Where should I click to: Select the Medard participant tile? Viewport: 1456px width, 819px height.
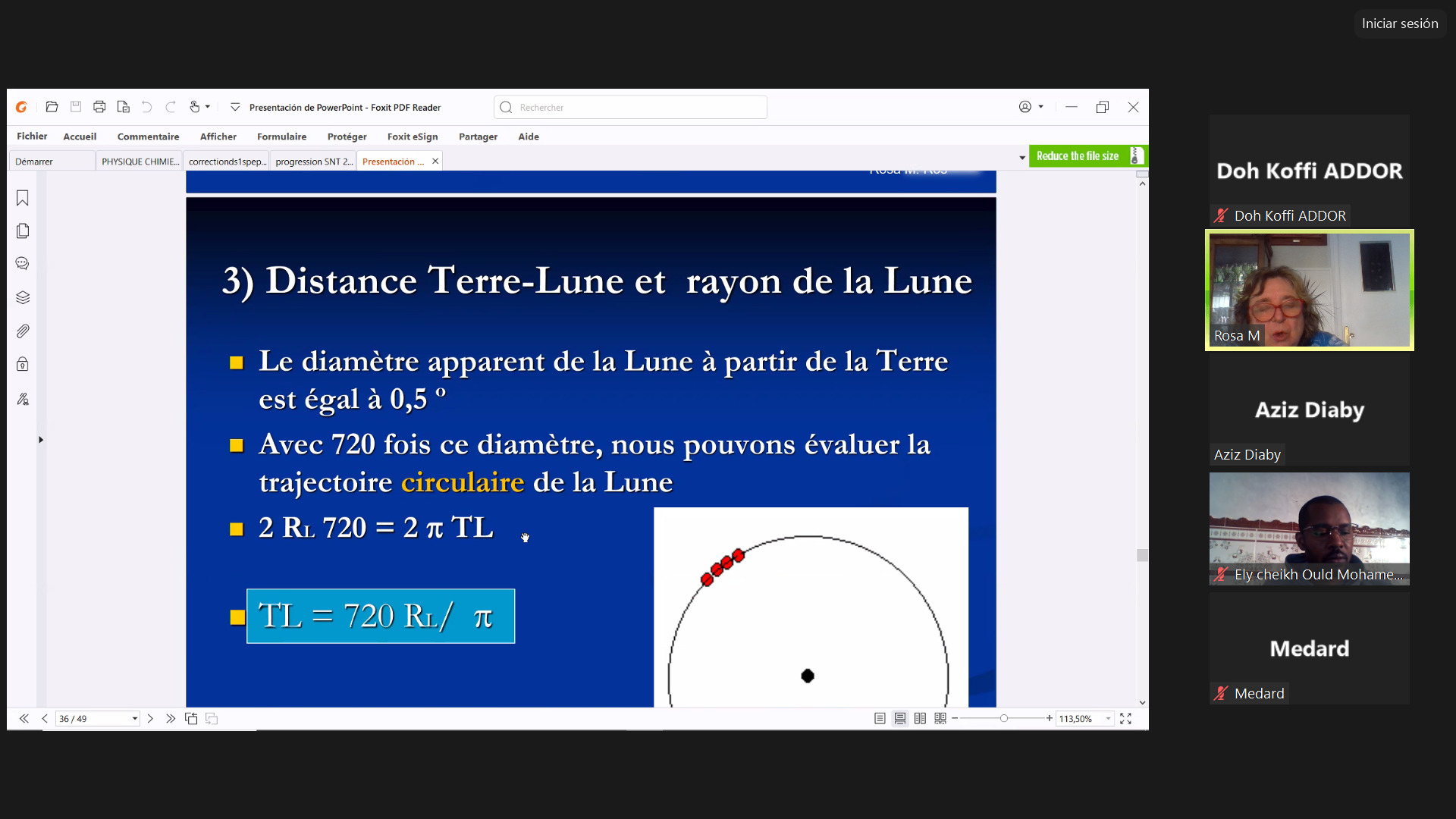[x=1310, y=648]
